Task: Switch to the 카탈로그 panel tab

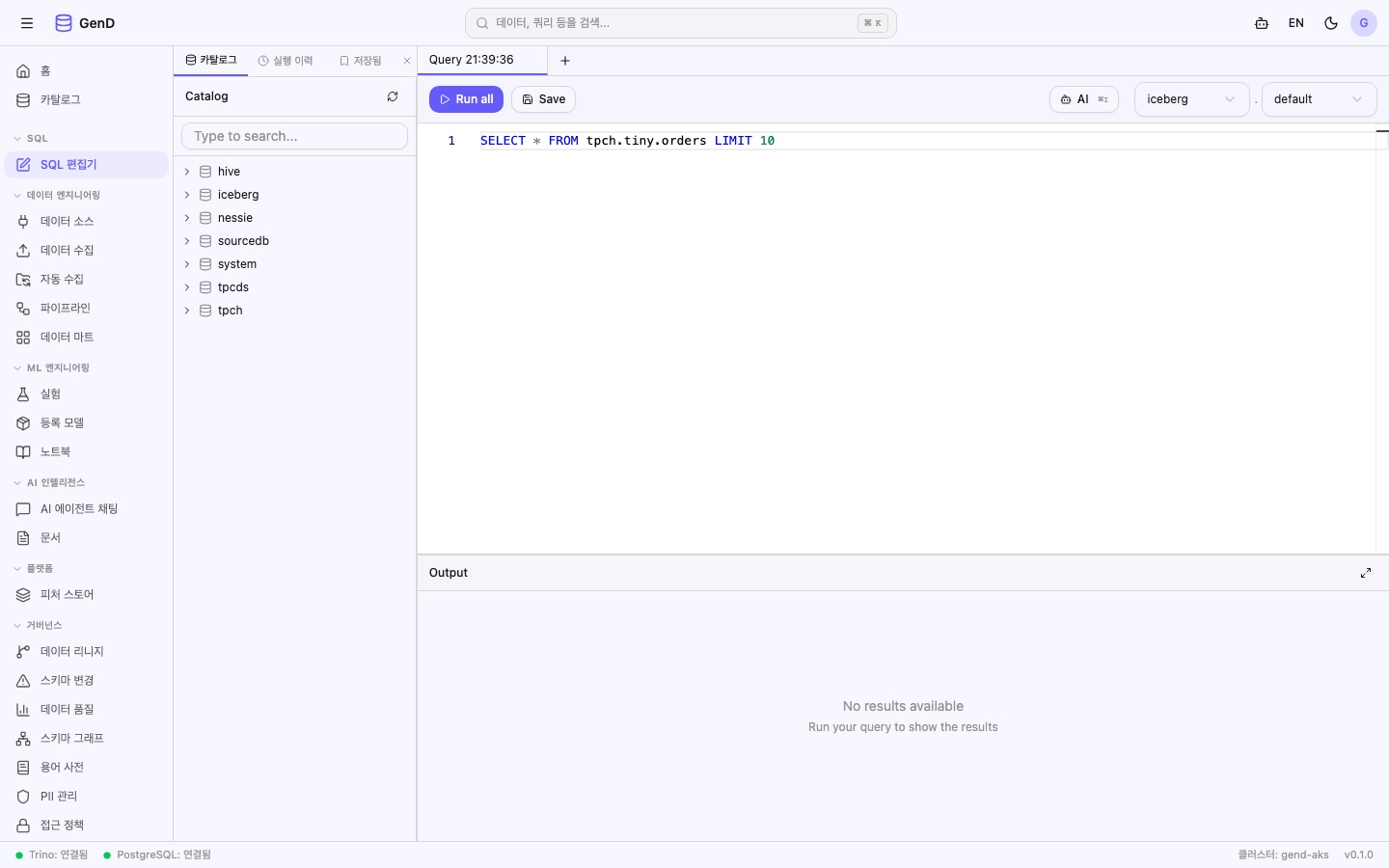Action: click(211, 61)
